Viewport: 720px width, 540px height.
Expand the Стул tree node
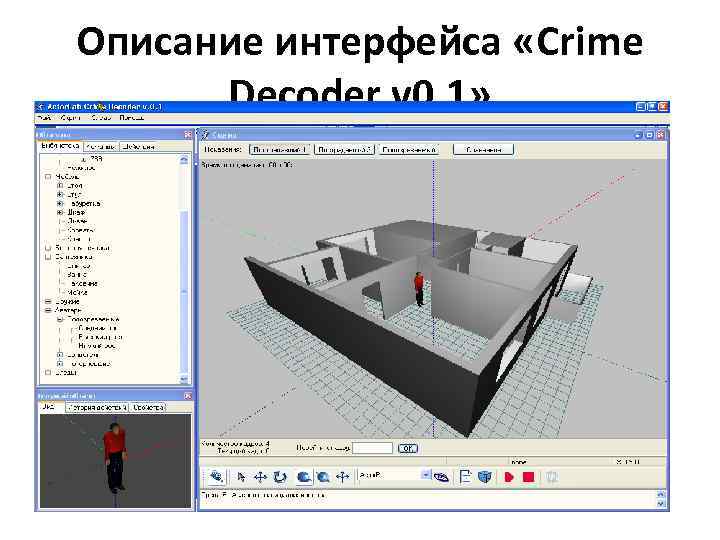point(60,195)
